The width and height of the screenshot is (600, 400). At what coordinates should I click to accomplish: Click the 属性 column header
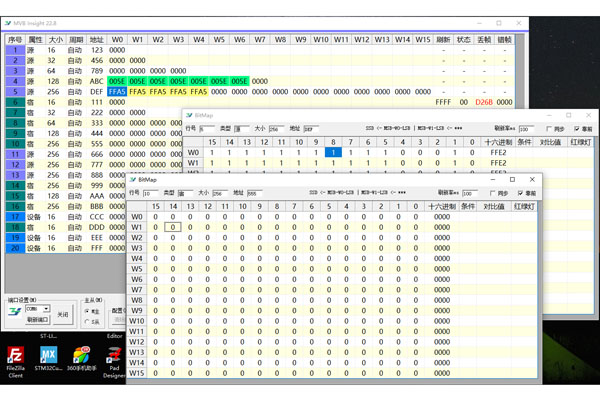[36, 39]
